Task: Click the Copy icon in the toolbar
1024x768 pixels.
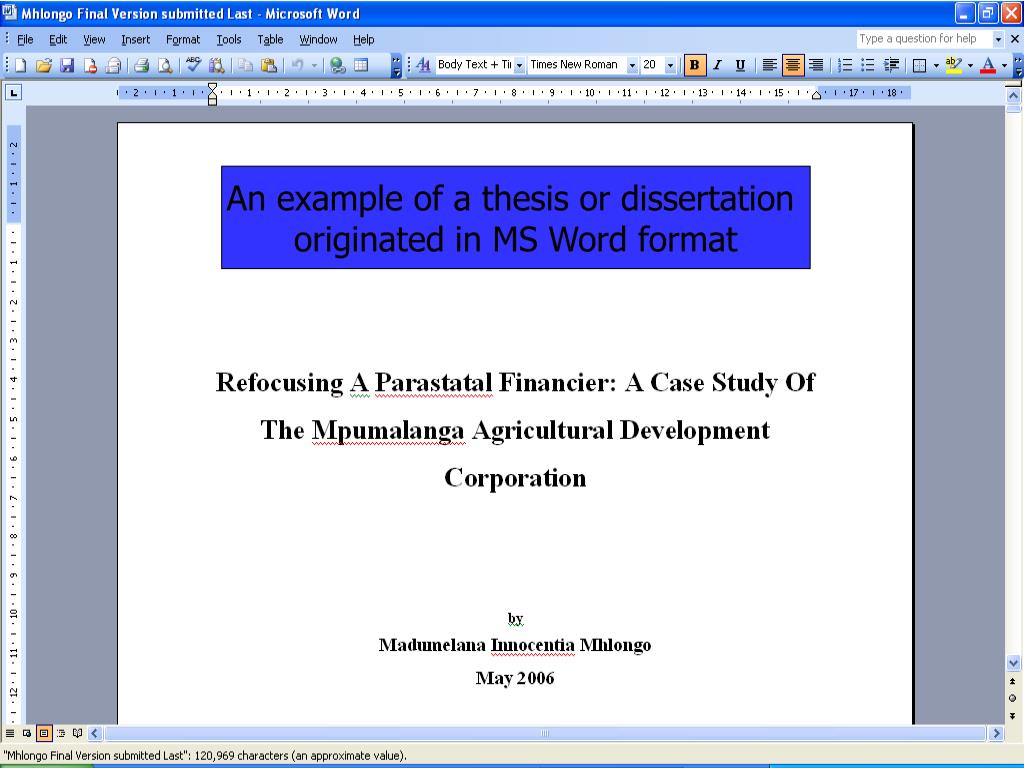Action: point(246,65)
